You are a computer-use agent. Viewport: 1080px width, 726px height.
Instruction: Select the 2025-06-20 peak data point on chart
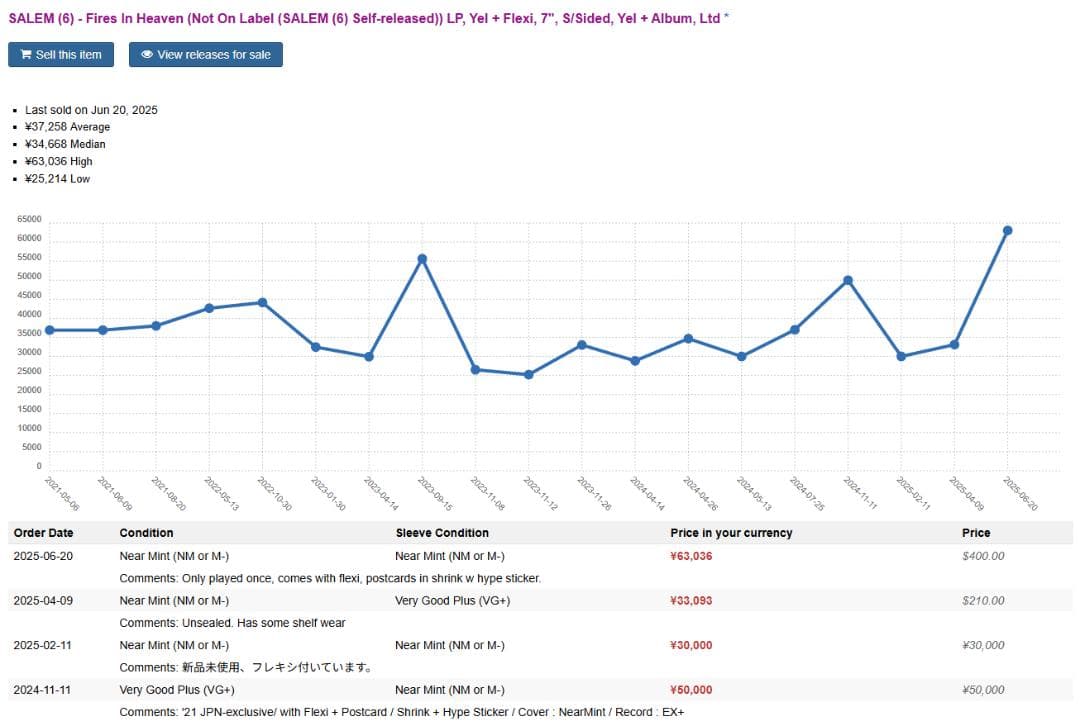pyautogui.click(x=1007, y=231)
